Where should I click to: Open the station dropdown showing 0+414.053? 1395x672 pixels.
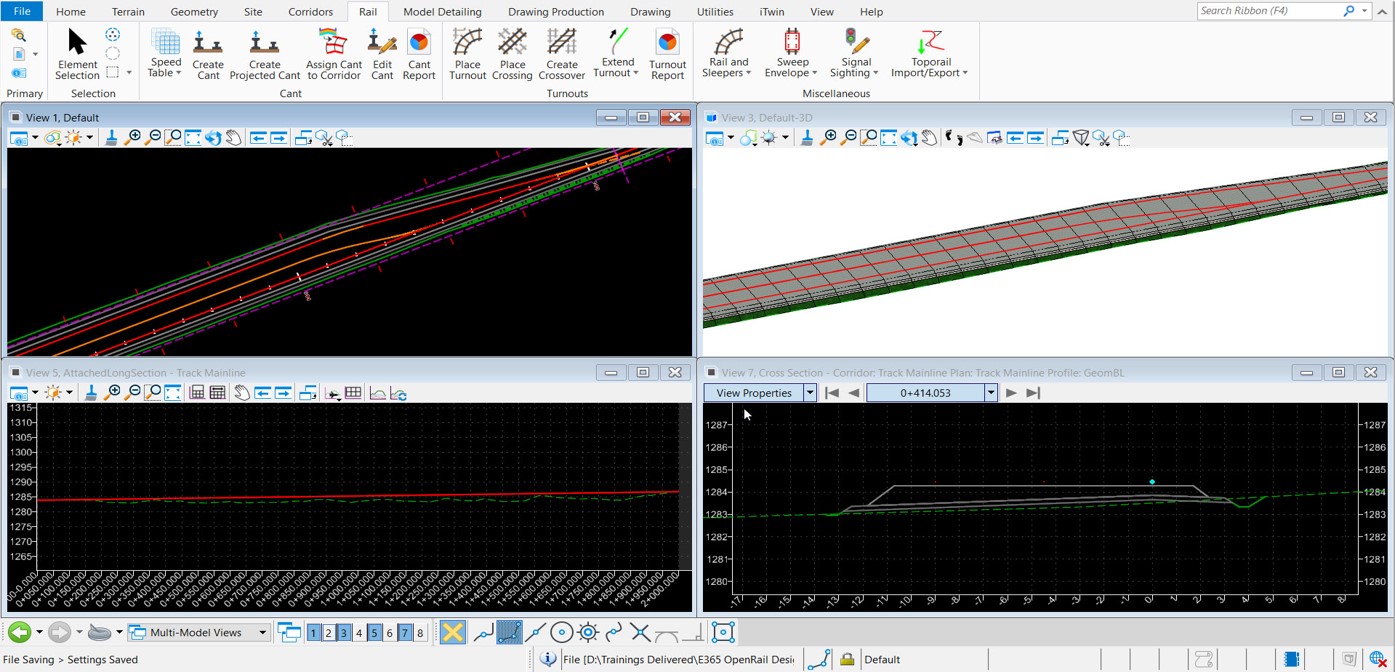coord(991,392)
